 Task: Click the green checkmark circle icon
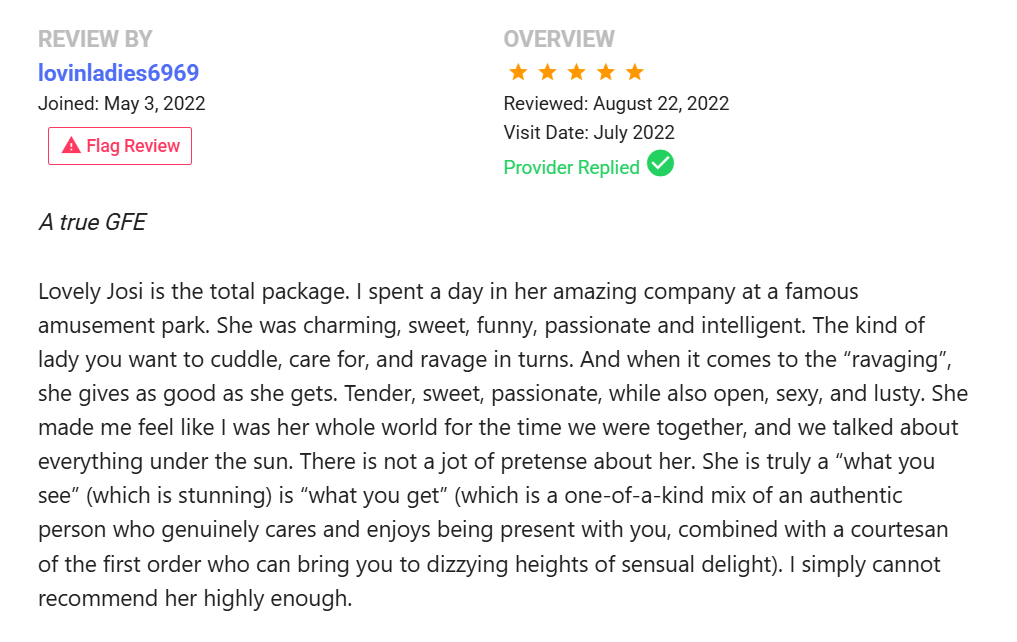tap(660, 163)
